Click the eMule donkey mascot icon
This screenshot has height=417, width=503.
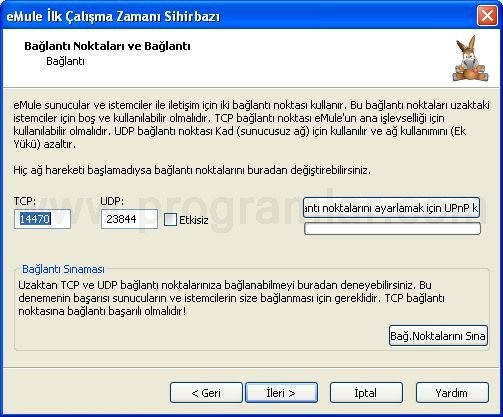pyautogui.click(x=470, y=59)
